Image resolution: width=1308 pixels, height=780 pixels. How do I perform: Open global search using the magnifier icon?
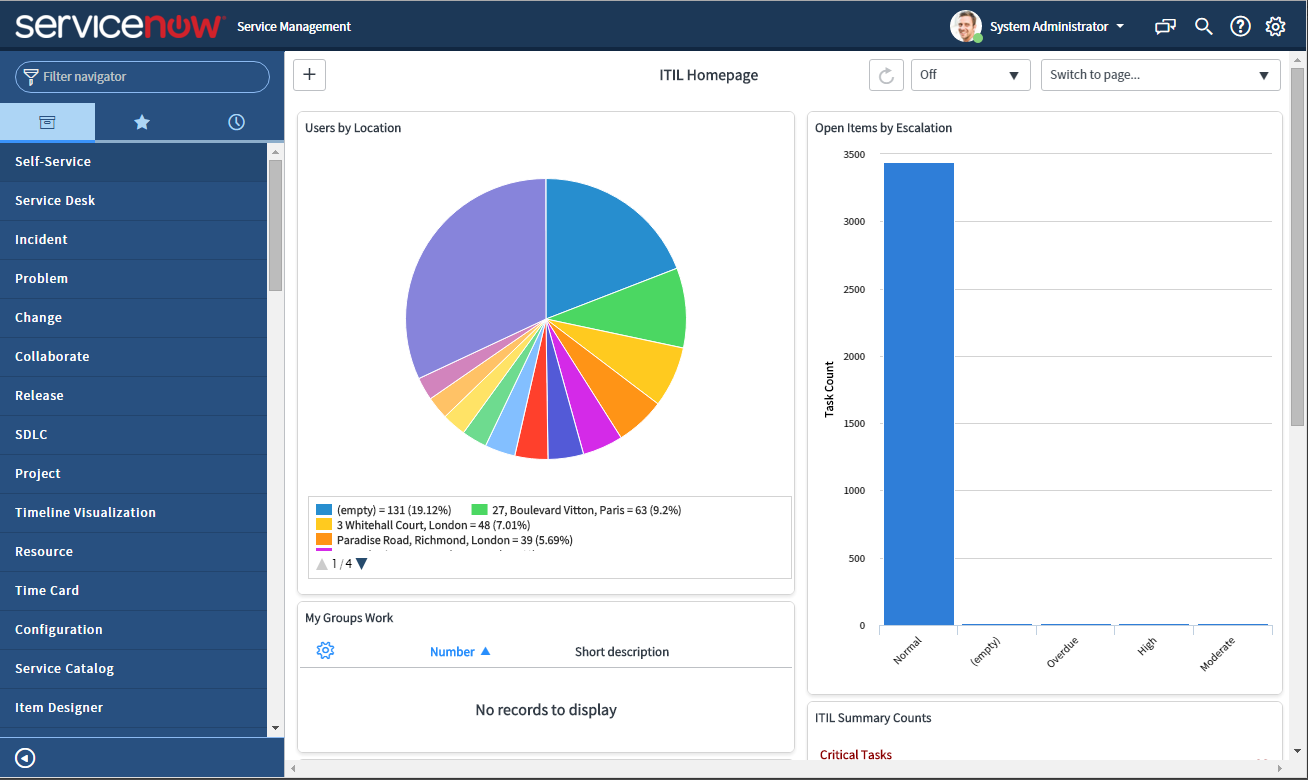click(x=1203, y=26)
